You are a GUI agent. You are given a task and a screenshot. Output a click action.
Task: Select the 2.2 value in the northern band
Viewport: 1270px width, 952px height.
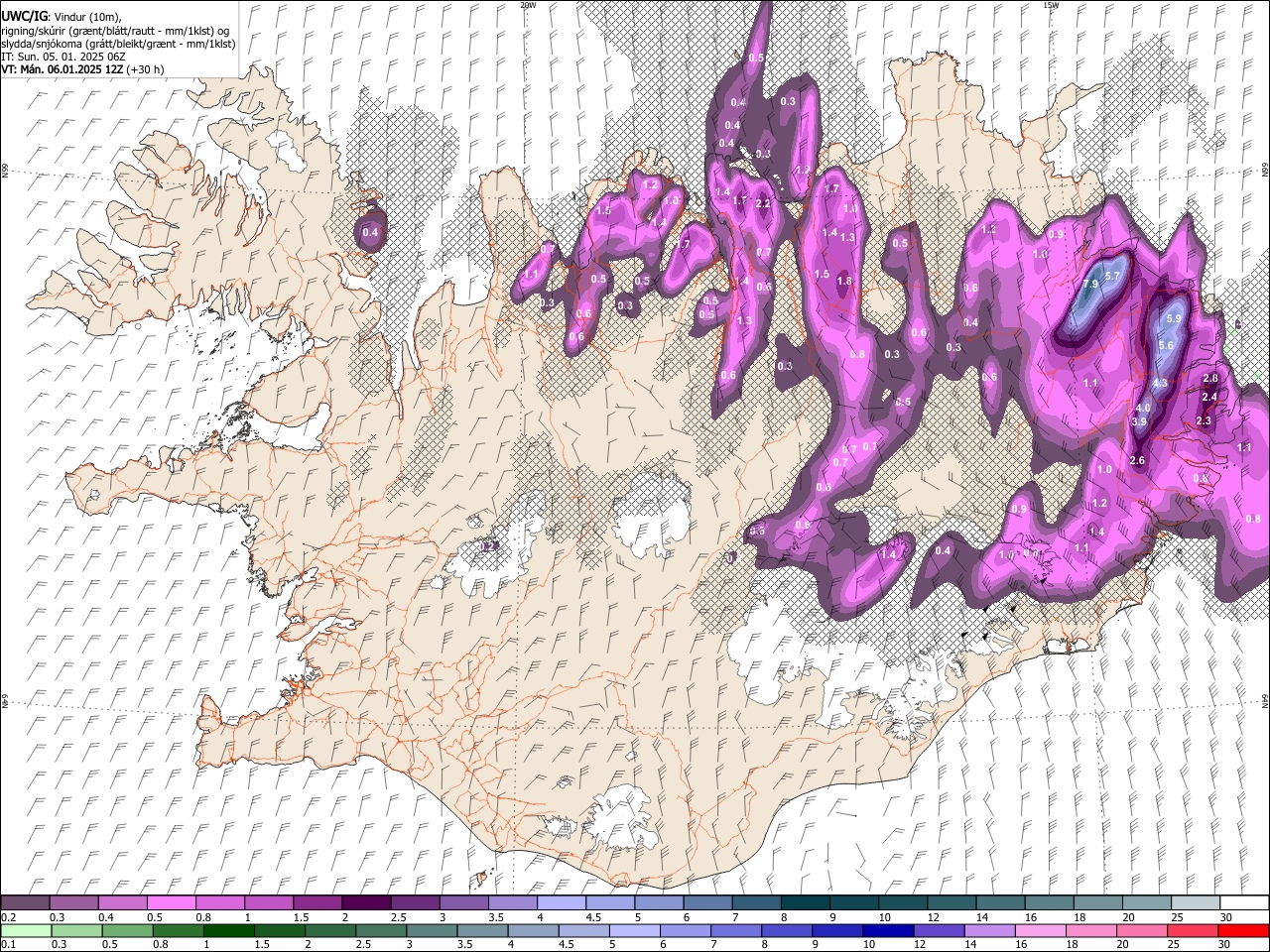(763, 203)
